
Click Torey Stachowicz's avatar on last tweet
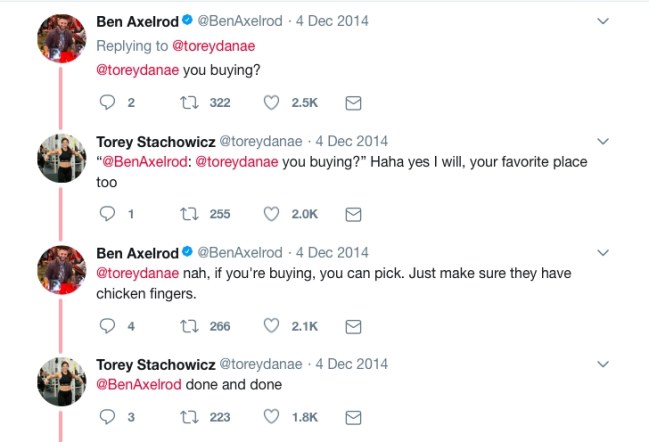point(60,380)
